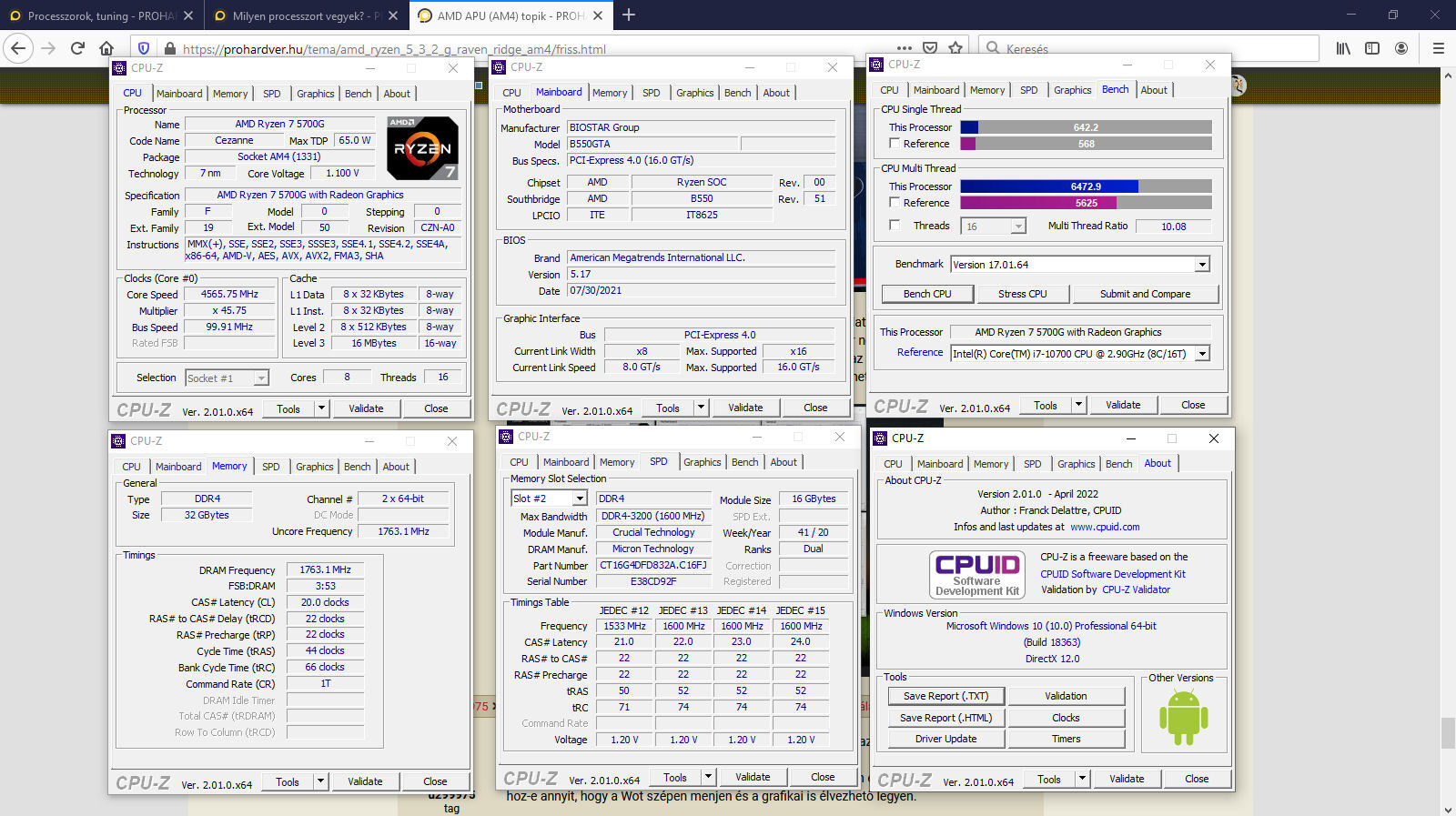This screenshot has height=816, width=1456.
Task: Enable the Threads checkbox in Bench window
Action: click(895, 226)
